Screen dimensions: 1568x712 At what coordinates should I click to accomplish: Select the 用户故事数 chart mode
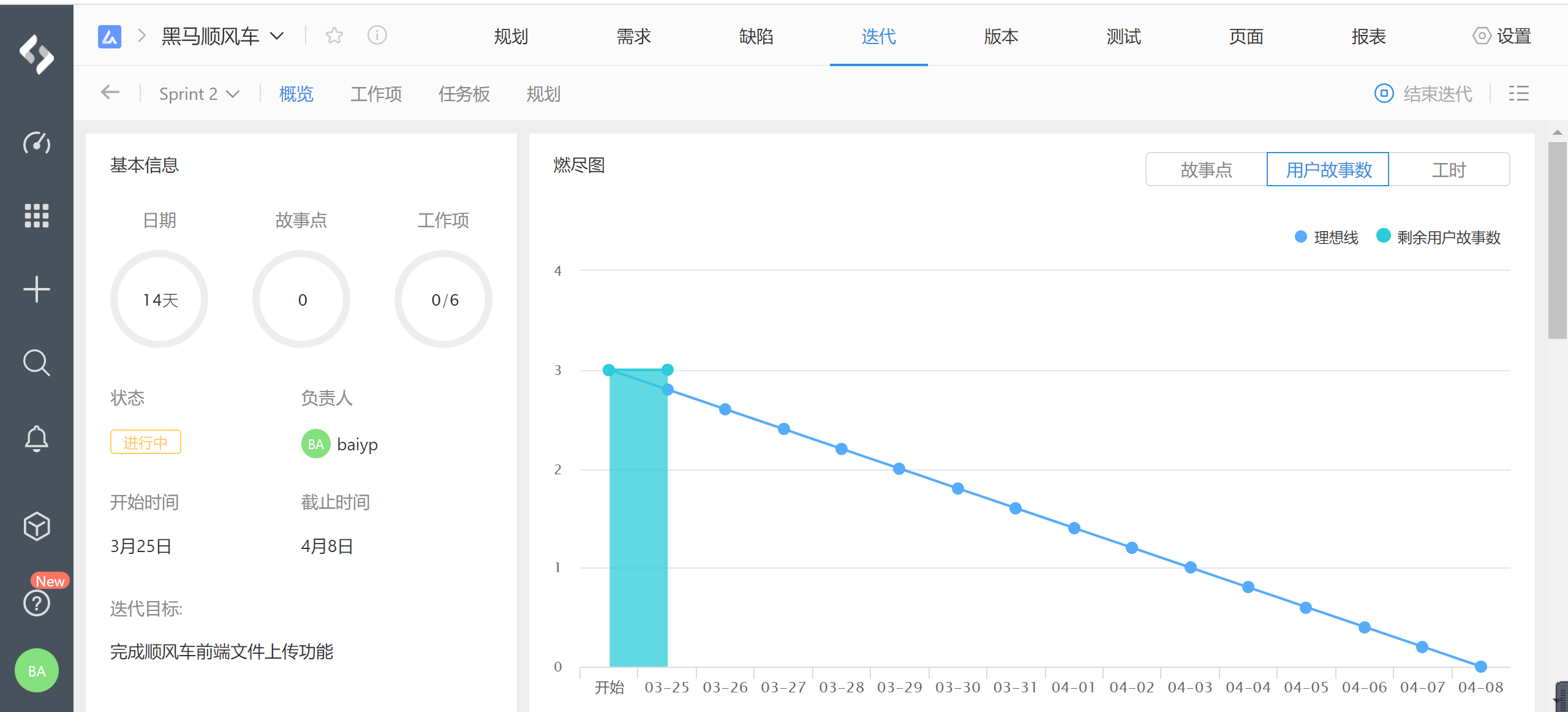[x=1328, y=170]
